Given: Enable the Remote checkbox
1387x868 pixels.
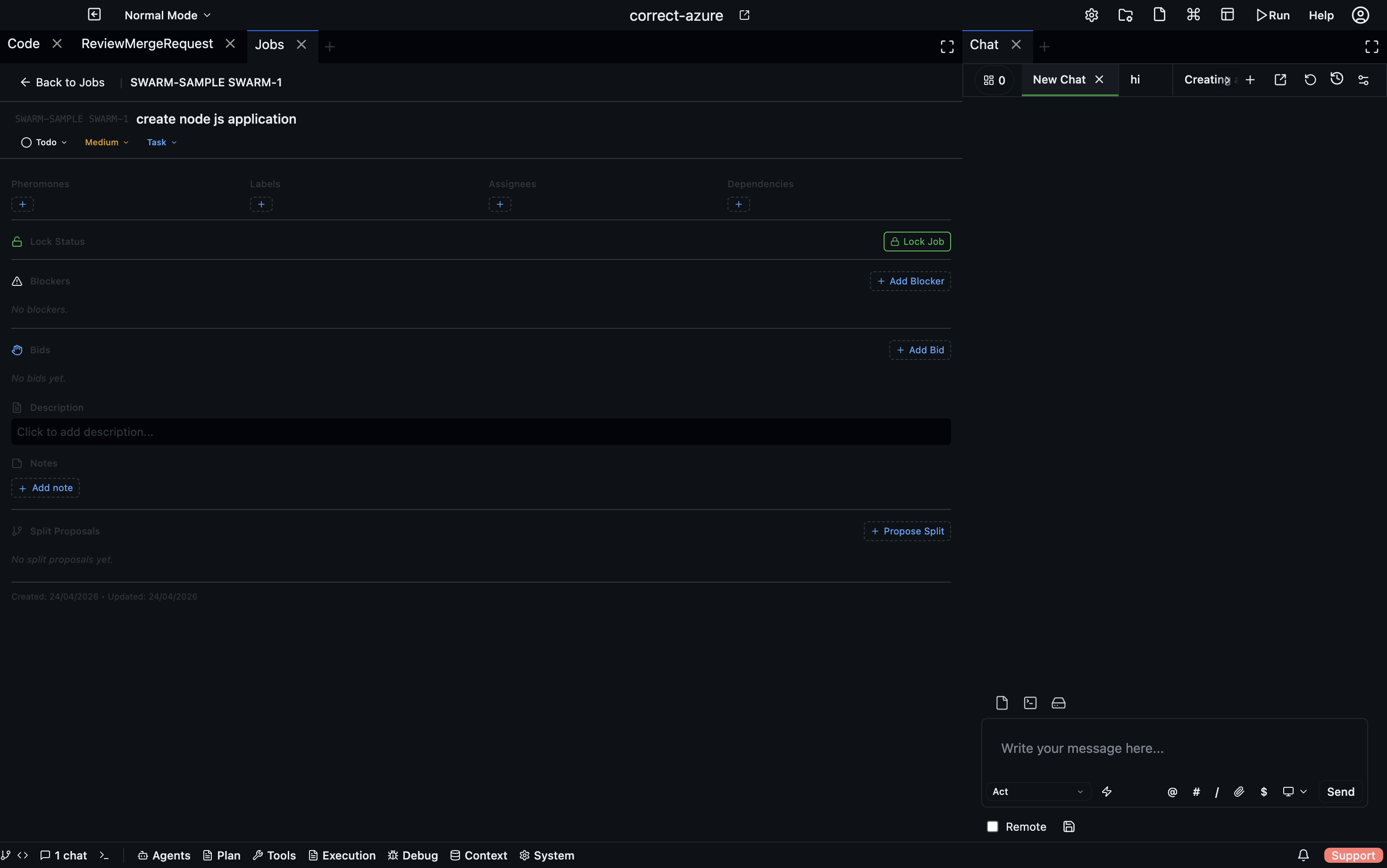Looking at the screenshot, I should (993, 826).
